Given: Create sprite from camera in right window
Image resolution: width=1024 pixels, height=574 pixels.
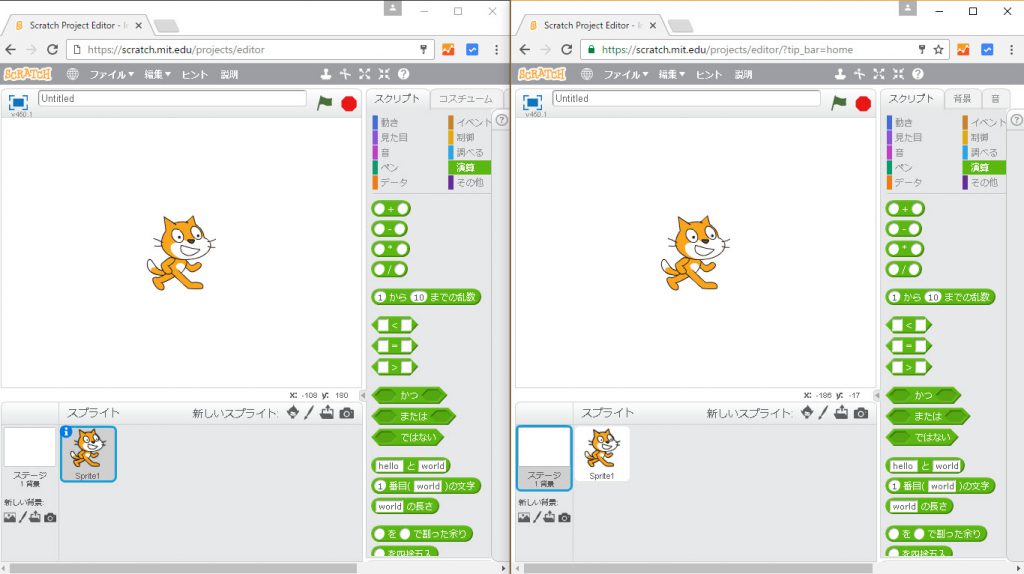Looking at the screenshot, I should point(861,413).
